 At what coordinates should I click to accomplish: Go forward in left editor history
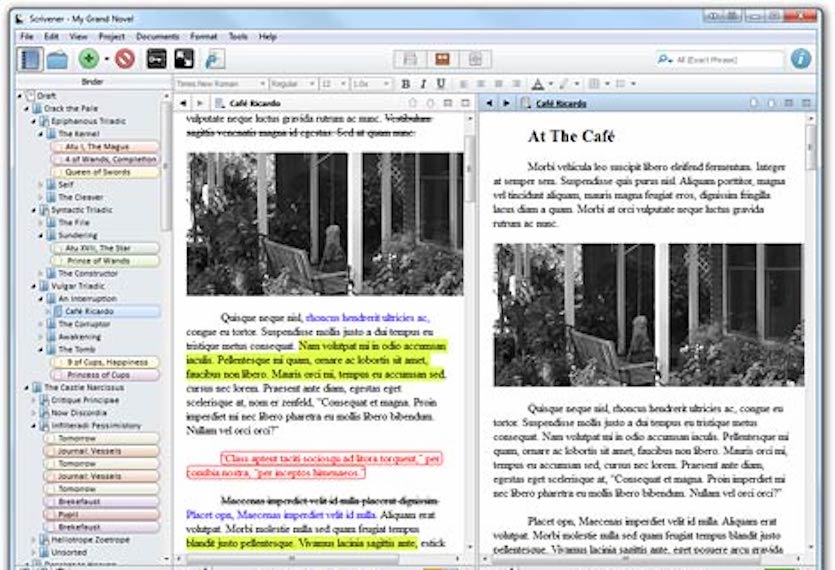click(200, 103)
